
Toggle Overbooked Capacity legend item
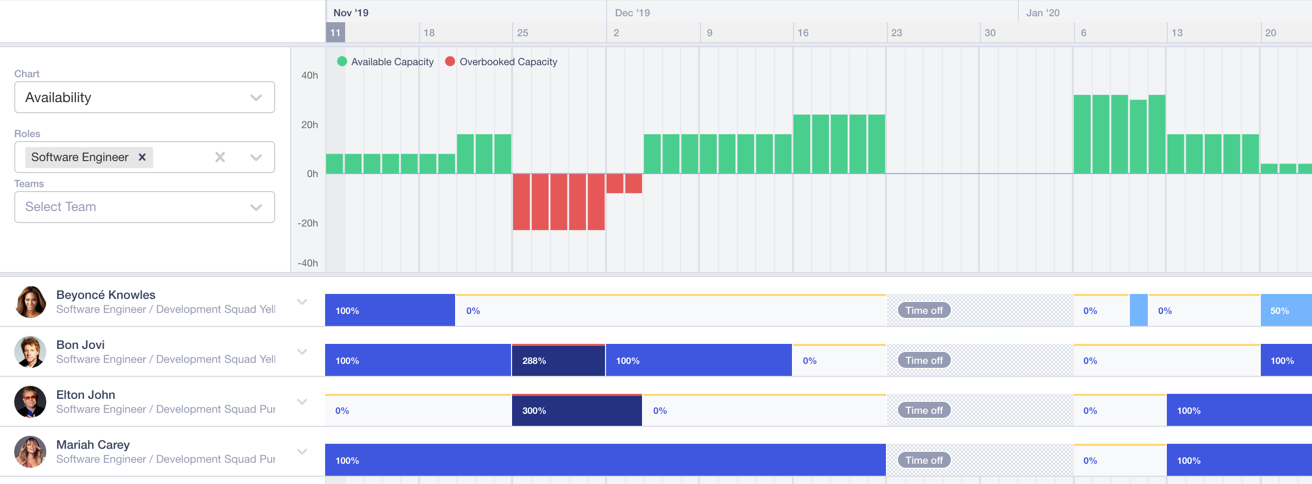pos(500,62)
